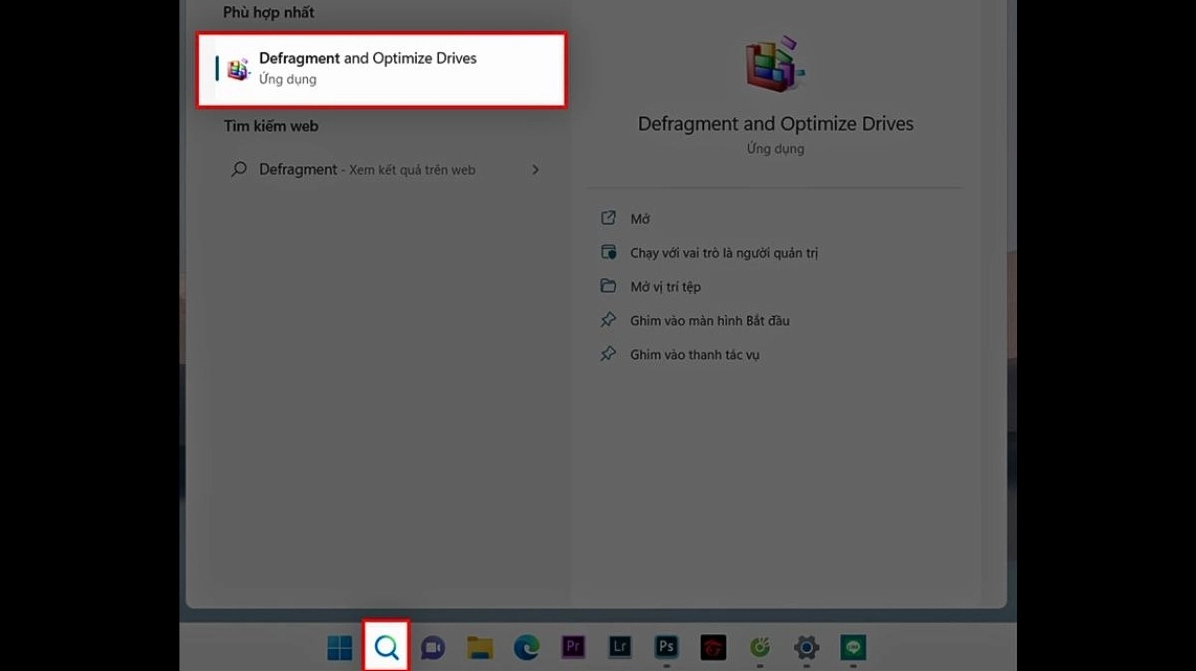This screenshot has width=1196, height=671.
Task: Open the LINE messaging app
Action: point(852,646)
